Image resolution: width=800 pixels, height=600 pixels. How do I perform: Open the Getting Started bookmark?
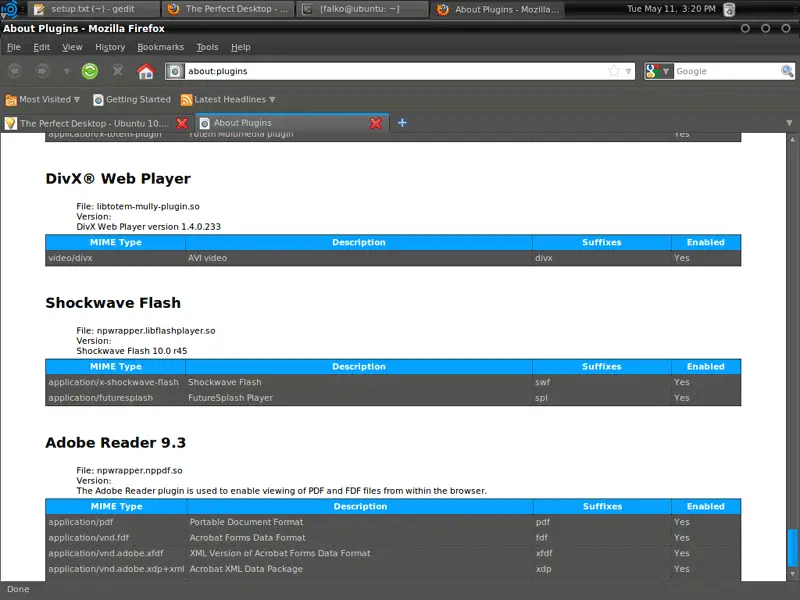(x=132, y=99)
